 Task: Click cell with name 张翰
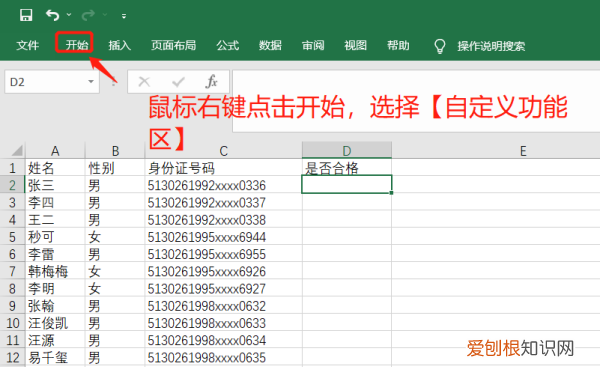coord(55,306)
